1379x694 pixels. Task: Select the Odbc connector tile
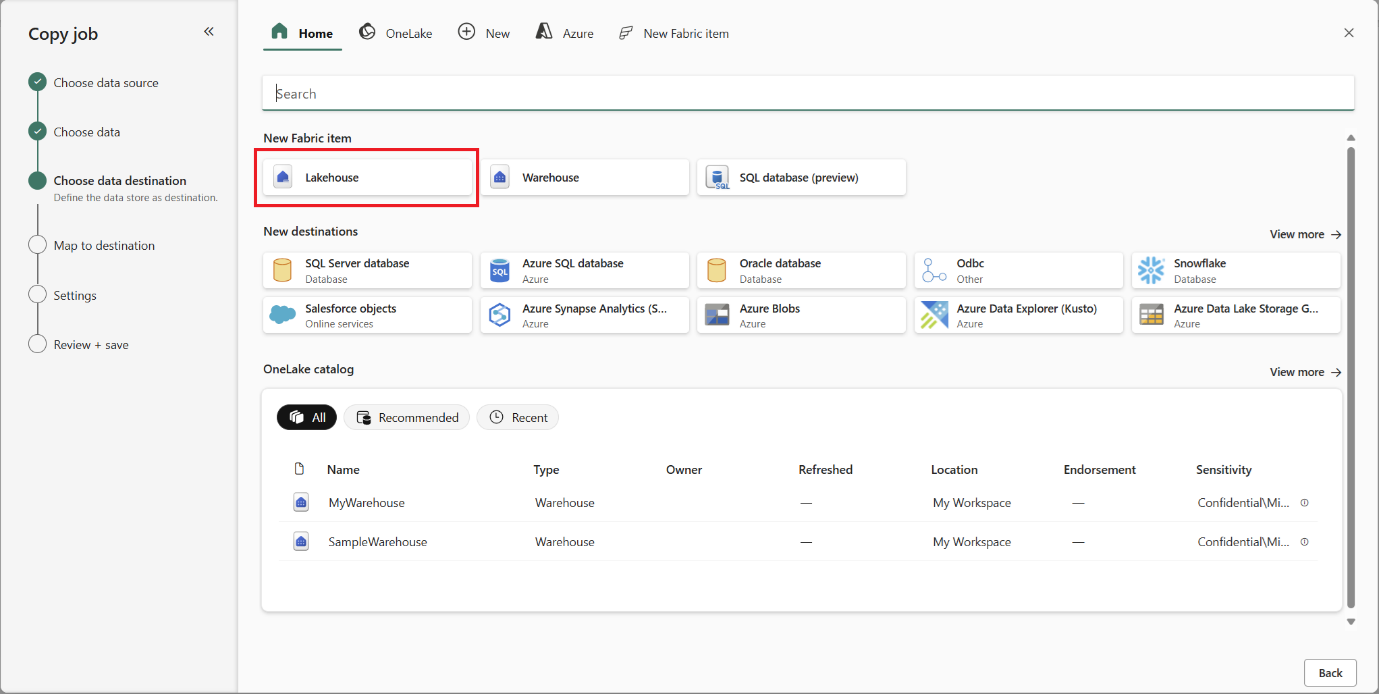(x=1018, y=270)
